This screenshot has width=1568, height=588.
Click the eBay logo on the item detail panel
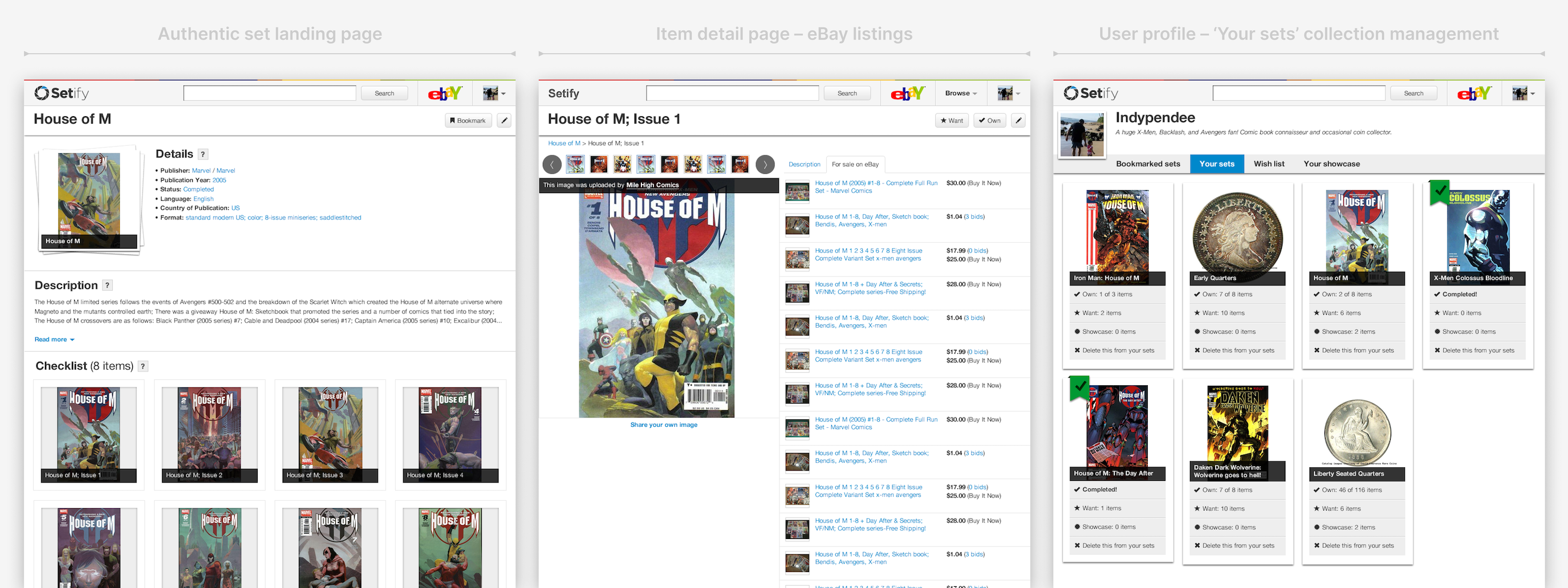coord(908,93)
